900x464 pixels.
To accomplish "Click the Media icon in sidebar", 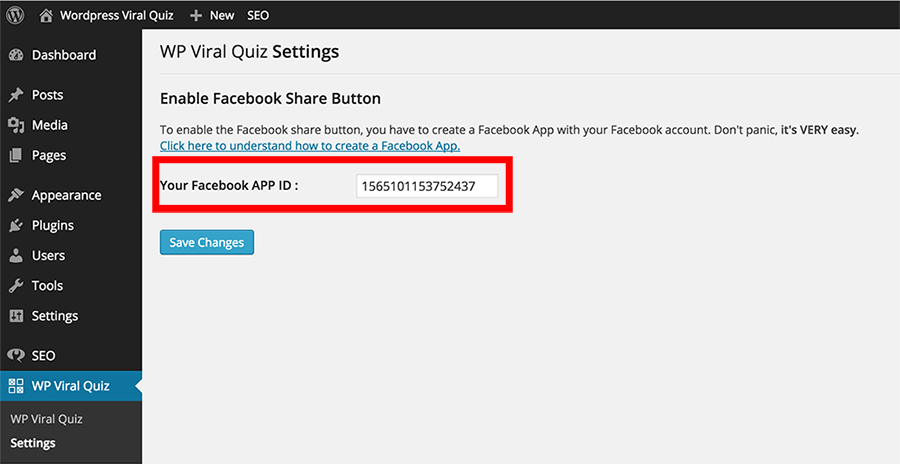I will (x=16, y=125).
